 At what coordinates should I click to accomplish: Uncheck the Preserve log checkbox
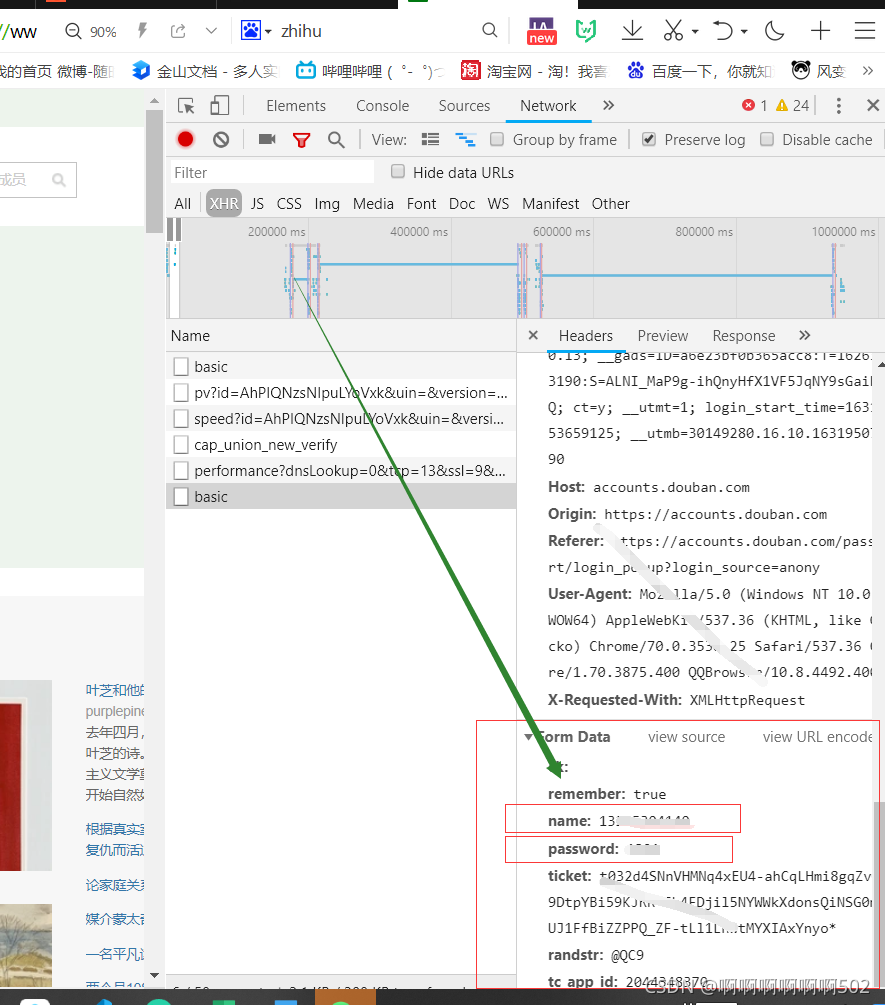(x=649, y=139)
